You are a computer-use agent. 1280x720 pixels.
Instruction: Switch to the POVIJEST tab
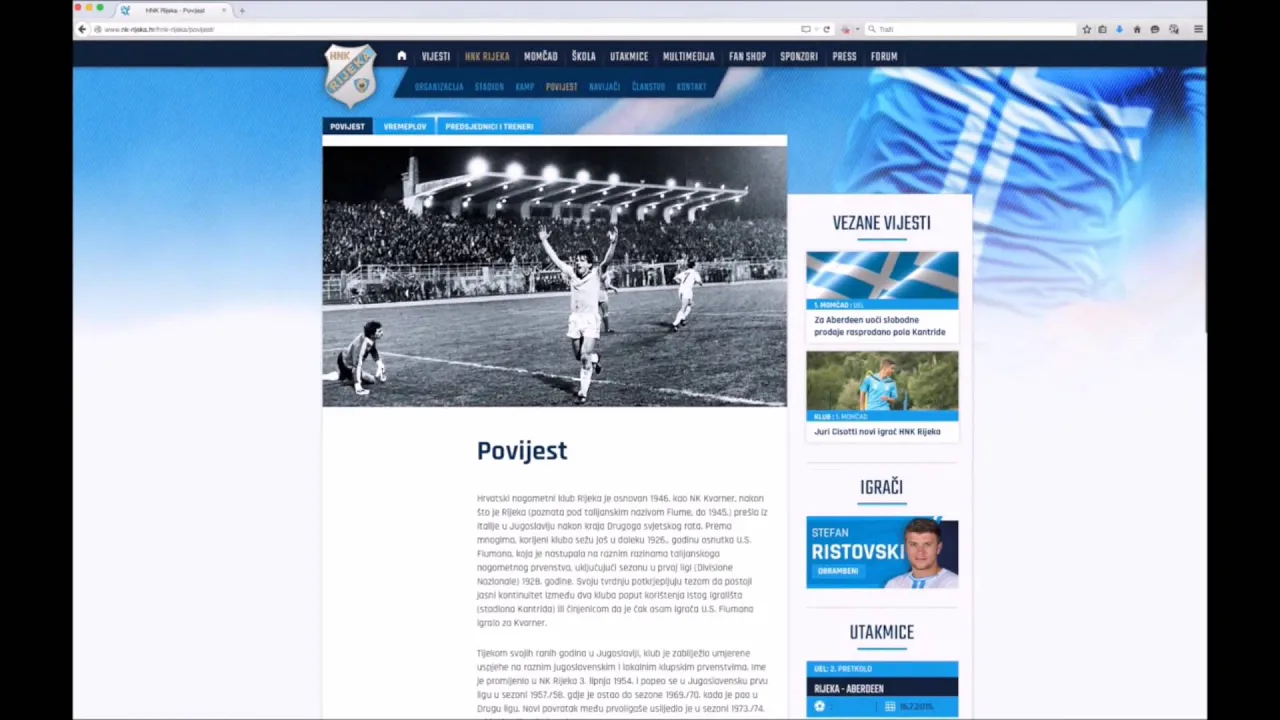click(x=347, y=126)
